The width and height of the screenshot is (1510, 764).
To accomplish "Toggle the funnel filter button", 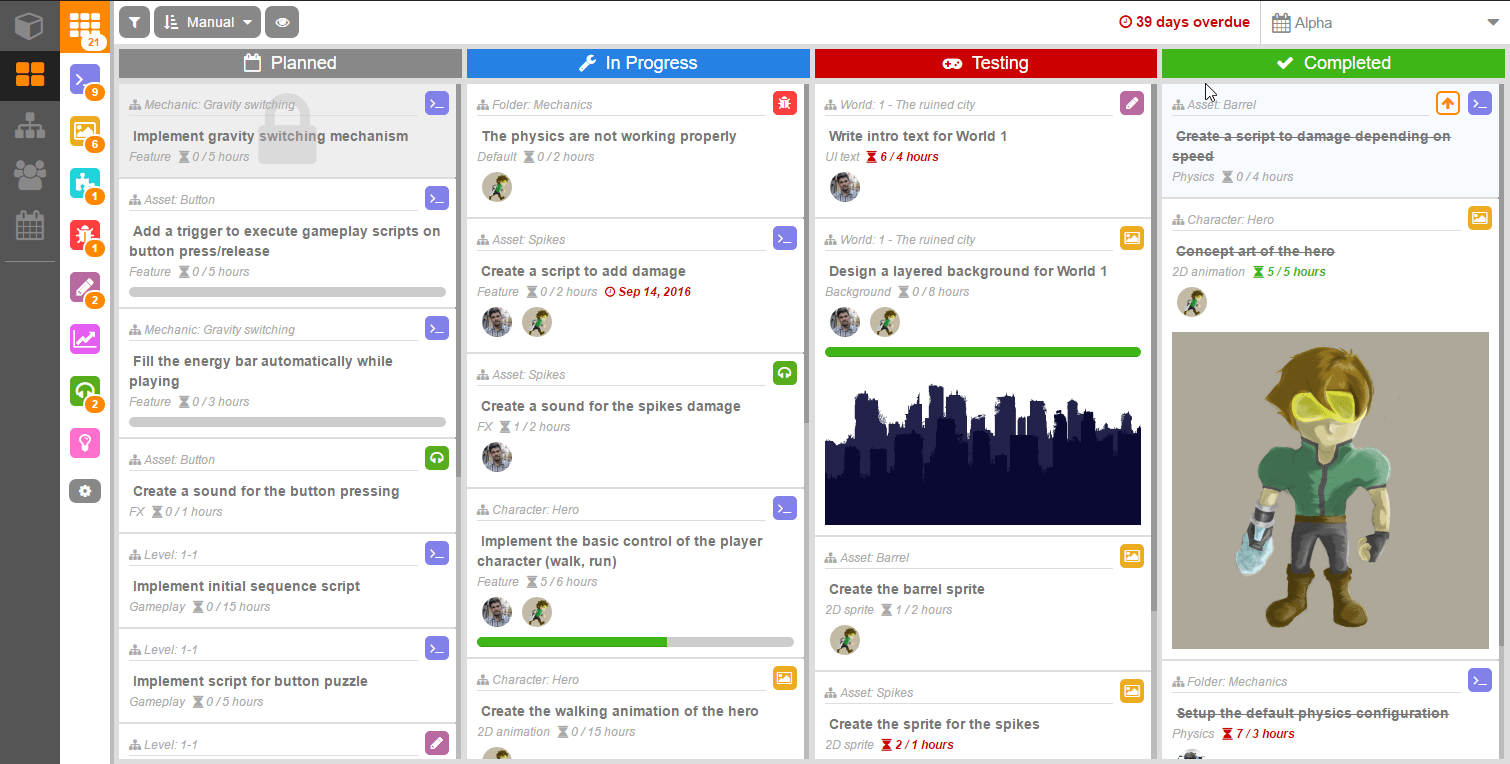I will tap(134, 22).
